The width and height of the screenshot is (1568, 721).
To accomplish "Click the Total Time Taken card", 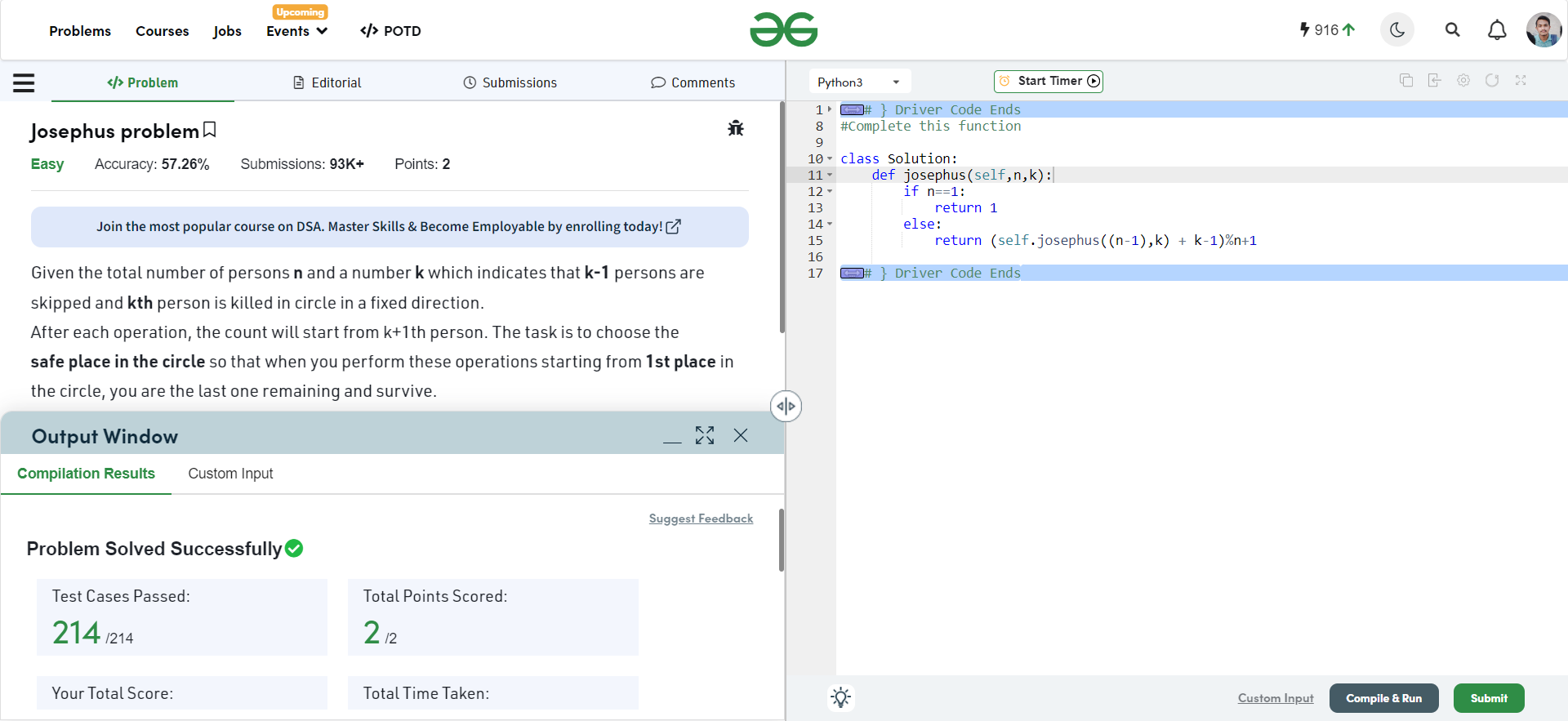I will point(493,693).
